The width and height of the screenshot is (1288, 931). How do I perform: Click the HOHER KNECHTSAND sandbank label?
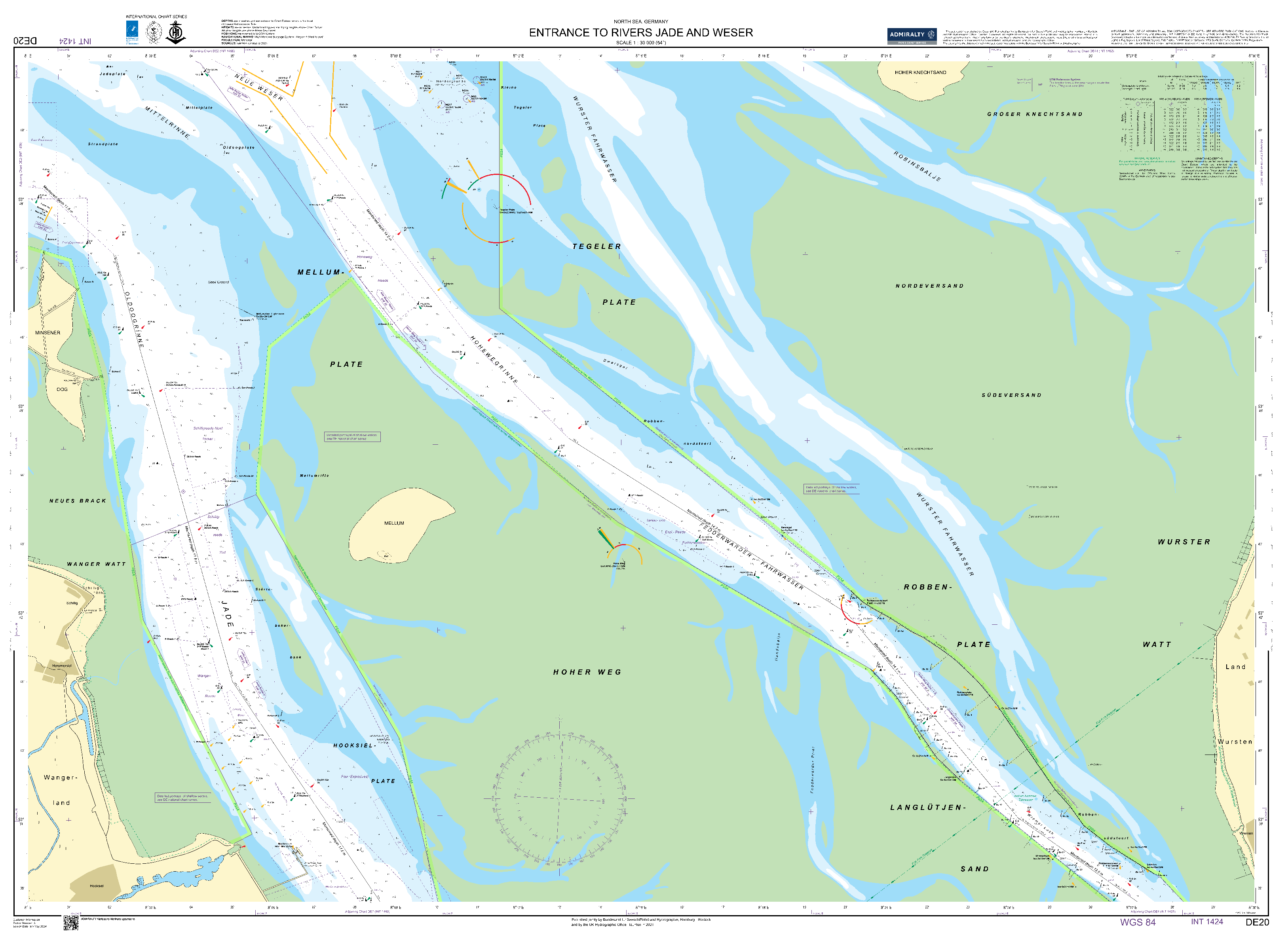(x=921, y=73)
